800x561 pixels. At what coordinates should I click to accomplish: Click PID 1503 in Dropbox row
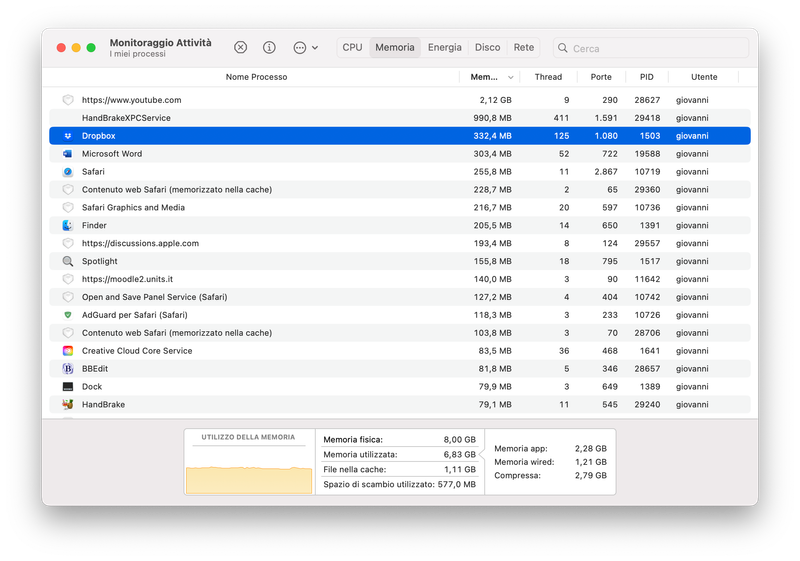(x=650, y=136)
